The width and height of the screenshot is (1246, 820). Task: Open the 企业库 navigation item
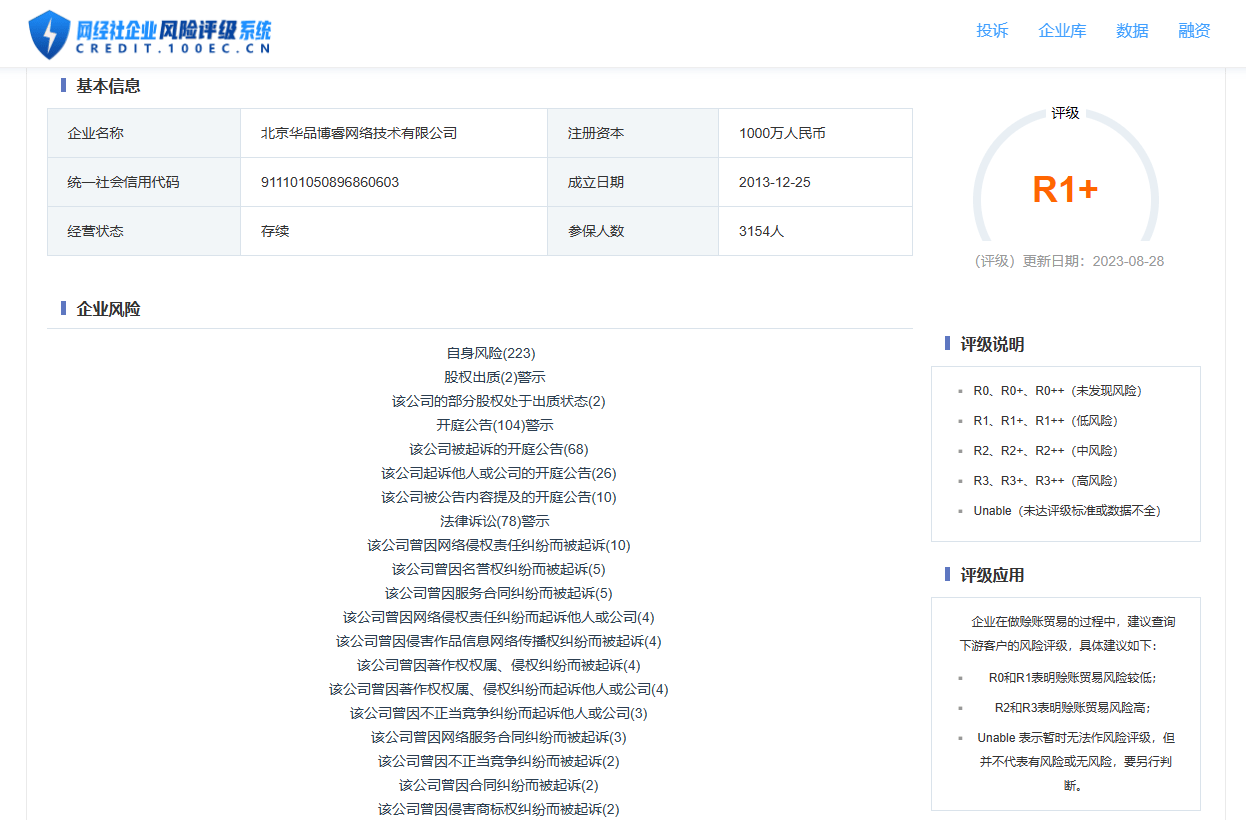pyautogui.click(x=1062, y=31)
